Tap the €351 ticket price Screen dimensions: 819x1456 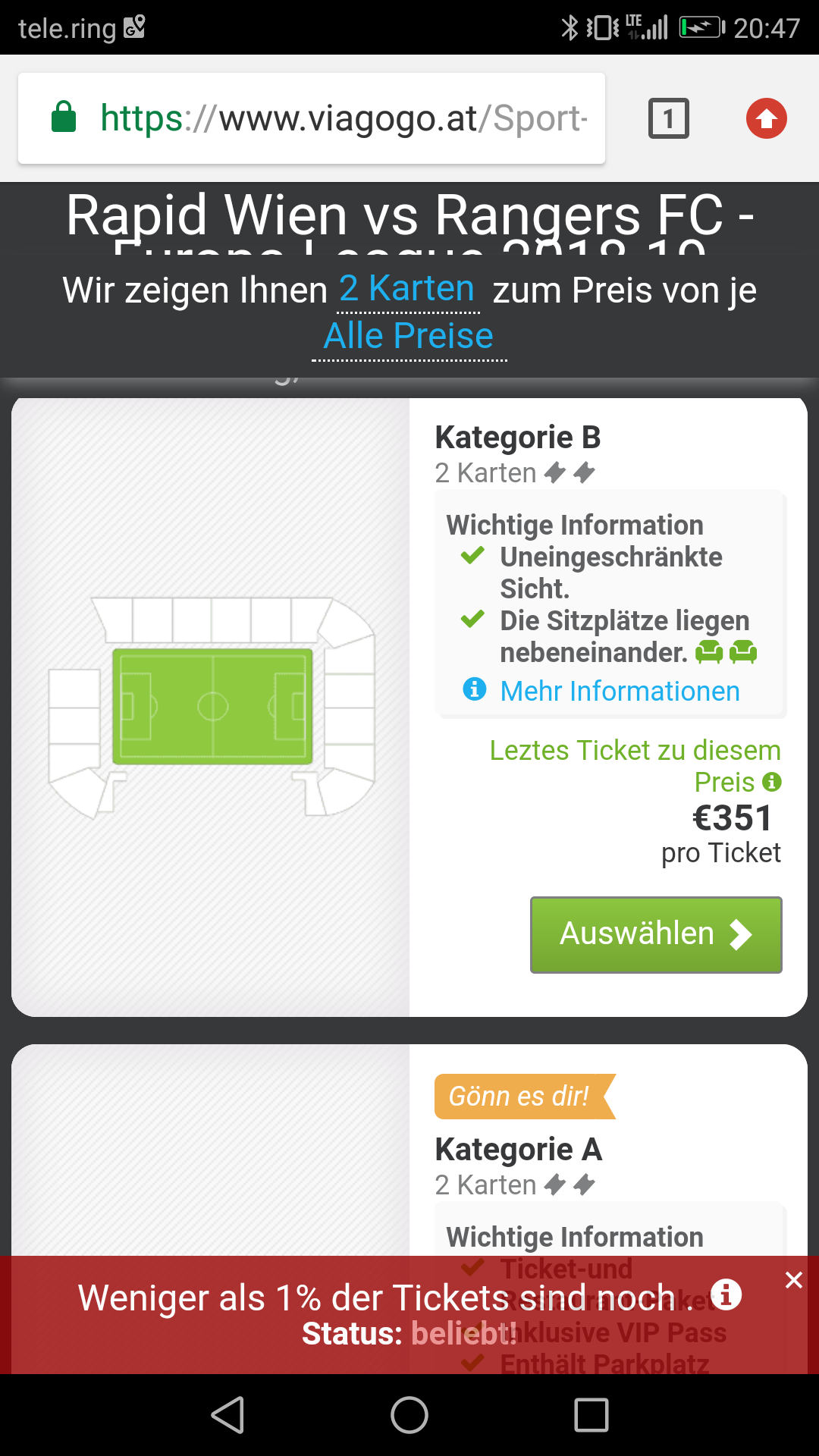tap(732, 818)
